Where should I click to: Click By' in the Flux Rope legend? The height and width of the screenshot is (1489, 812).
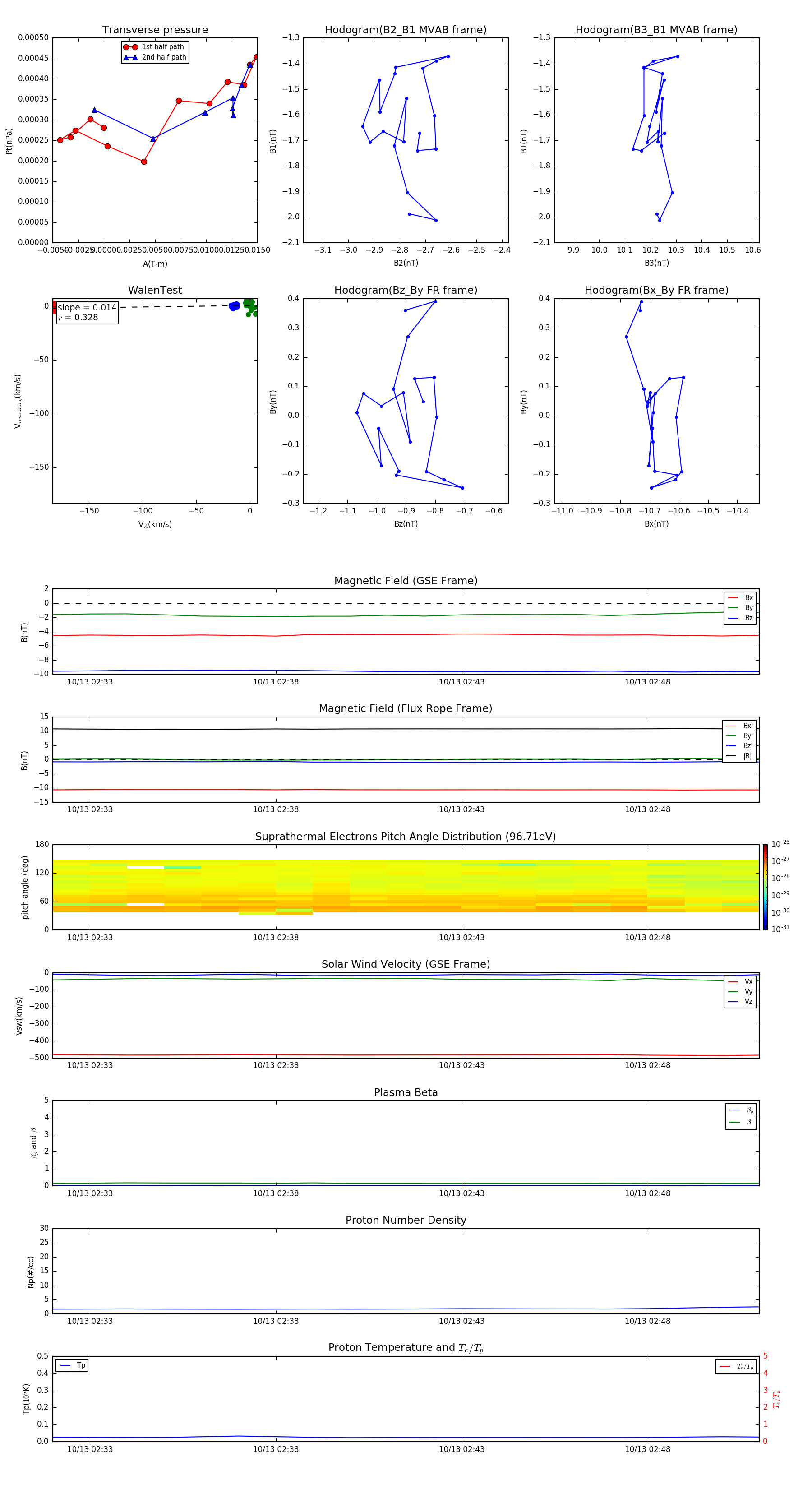740,736
